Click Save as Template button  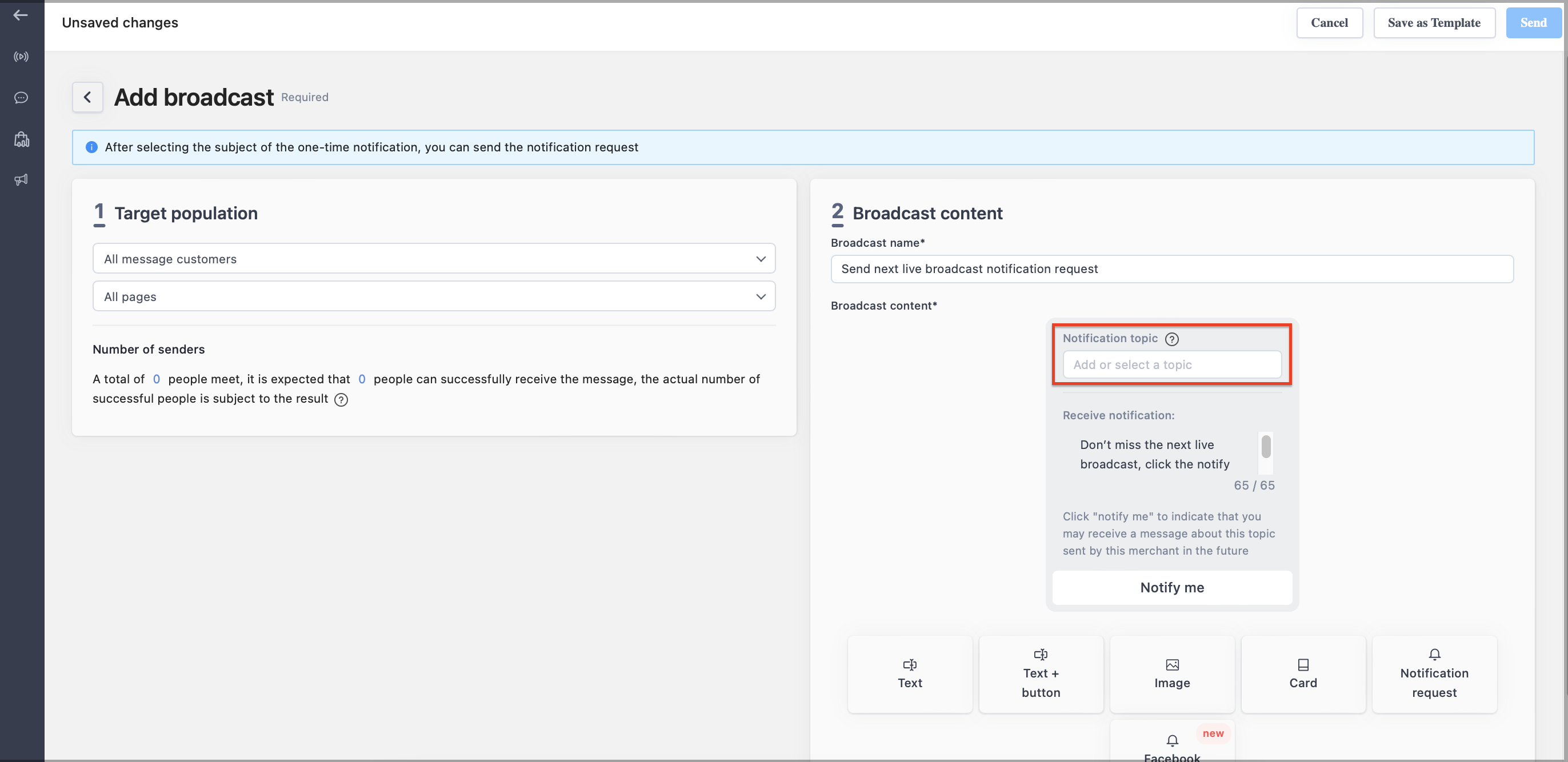(x=1434, y=23)
